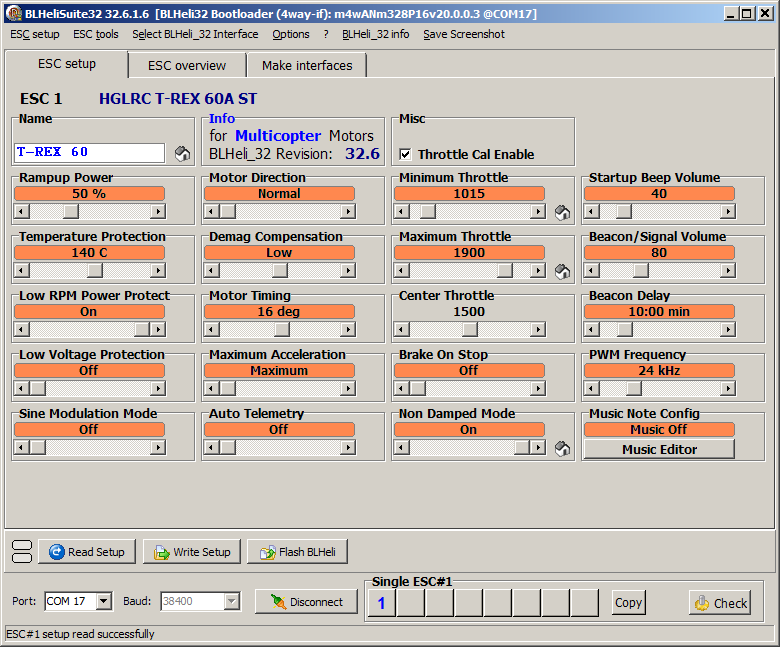Image resolution: width=780 pixels, height=647 pixels.
Task: Click the BLHeliSuite32 title bar app icon
Action: 14,13
